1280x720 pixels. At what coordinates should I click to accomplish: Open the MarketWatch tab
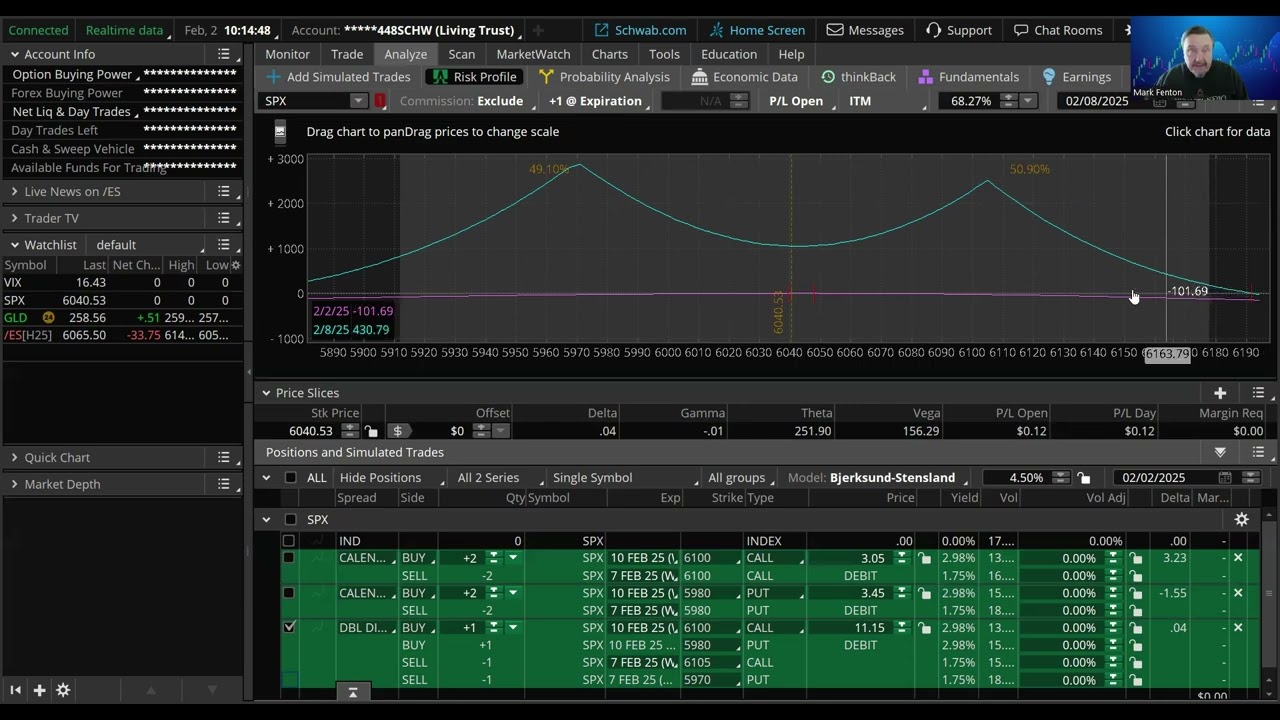point(533,54)
